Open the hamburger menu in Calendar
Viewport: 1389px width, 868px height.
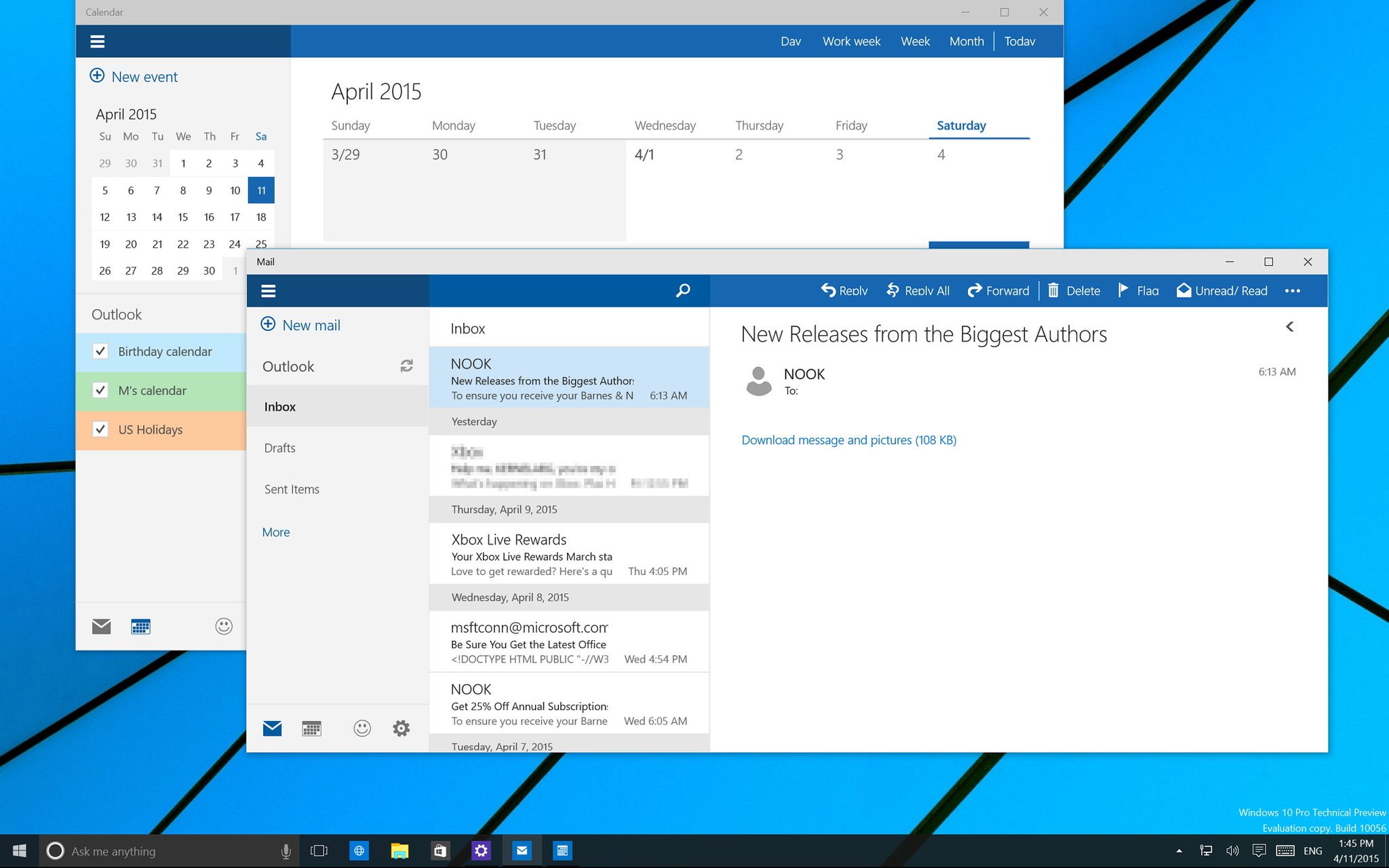(x=97, y=41)
